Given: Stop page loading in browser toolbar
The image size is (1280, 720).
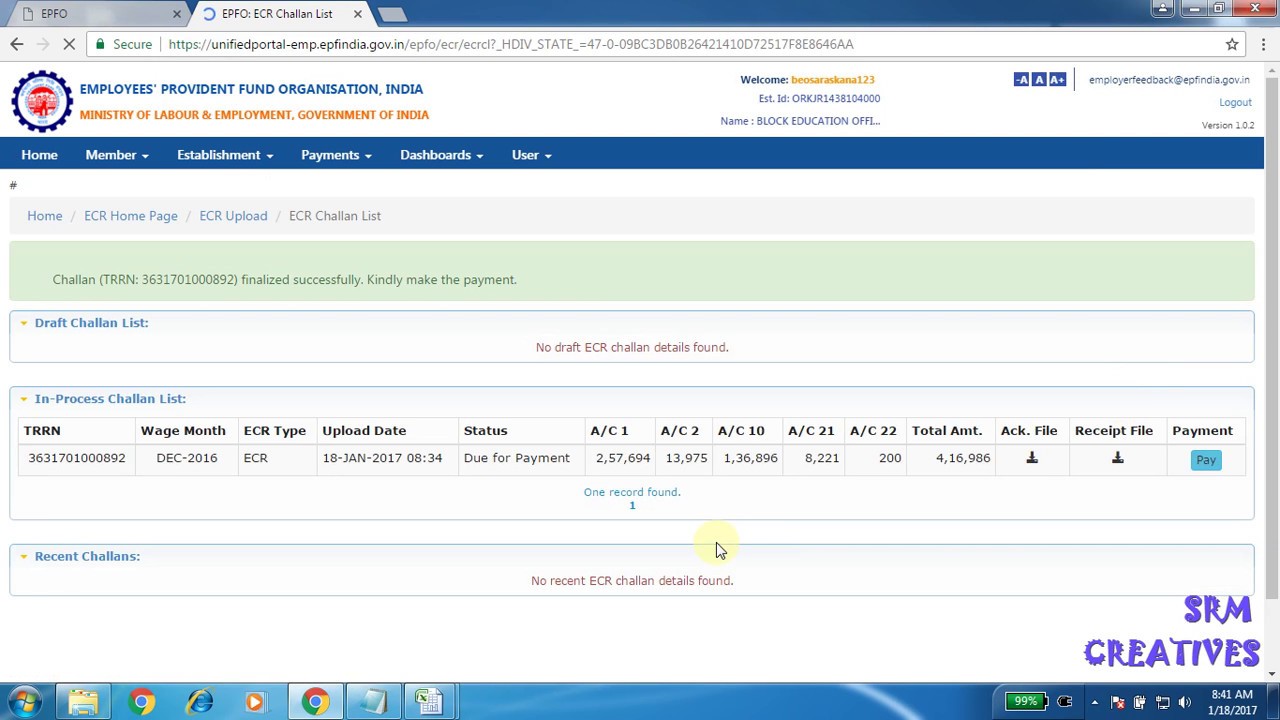Looking at the screenshot, I should pos(69,44).
